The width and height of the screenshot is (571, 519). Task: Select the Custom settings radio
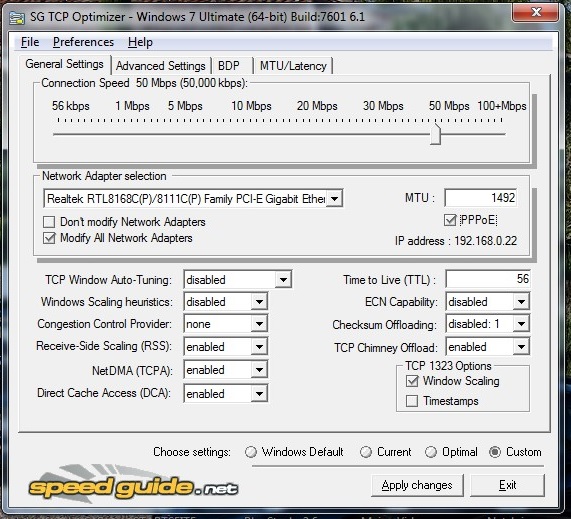495,452
